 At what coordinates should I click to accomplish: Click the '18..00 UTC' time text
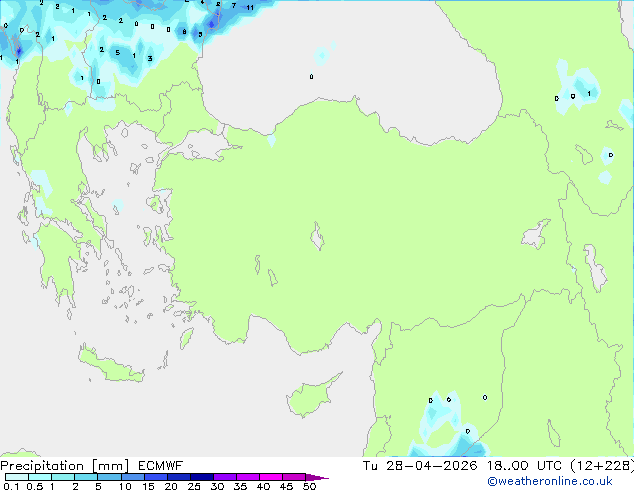tap(524, 466)
